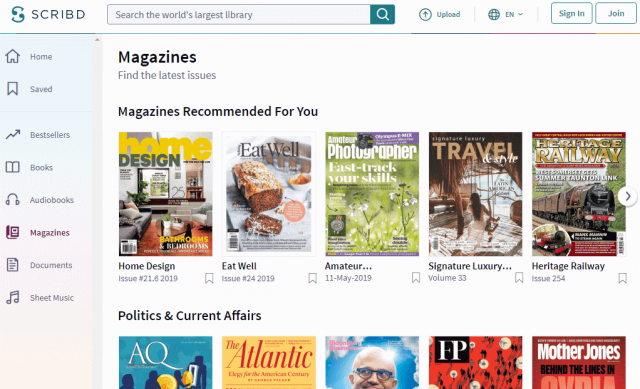Click the upload arrow icon

(425, 15)
